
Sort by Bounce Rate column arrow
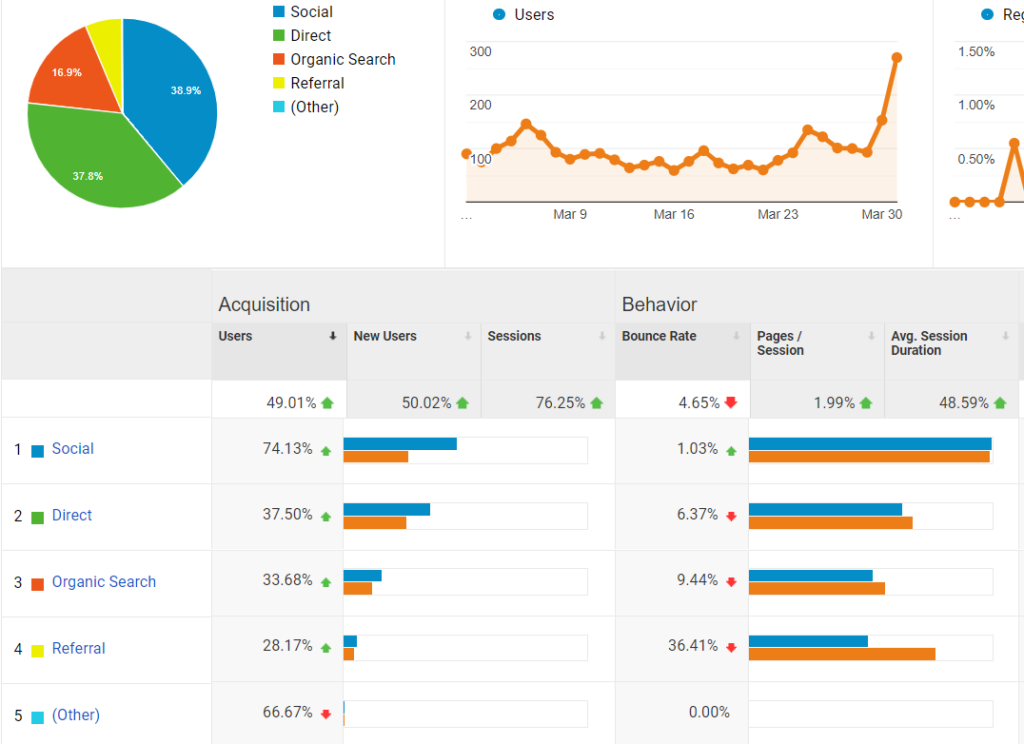737,337
